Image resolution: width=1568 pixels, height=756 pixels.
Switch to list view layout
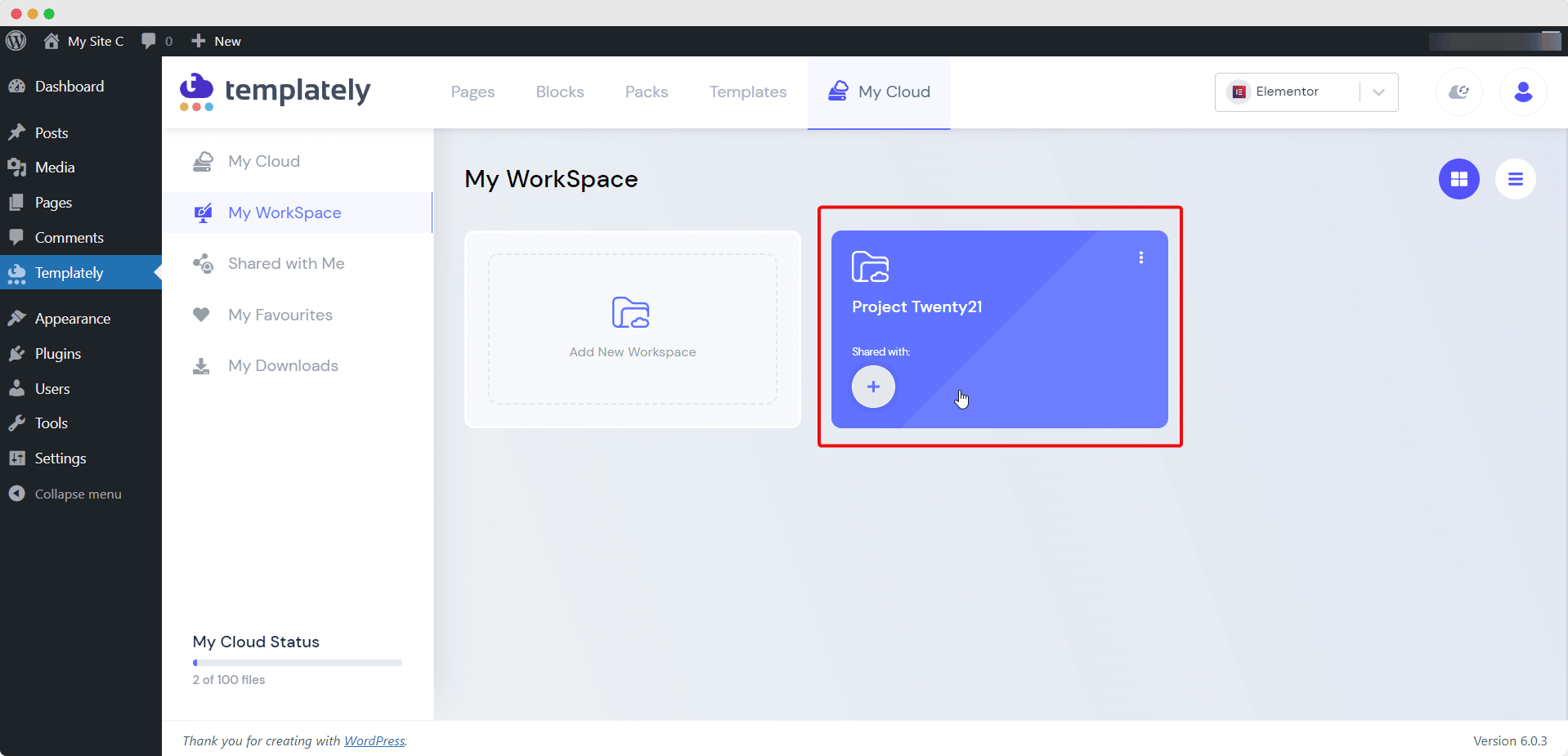[x=1516, y=179]
